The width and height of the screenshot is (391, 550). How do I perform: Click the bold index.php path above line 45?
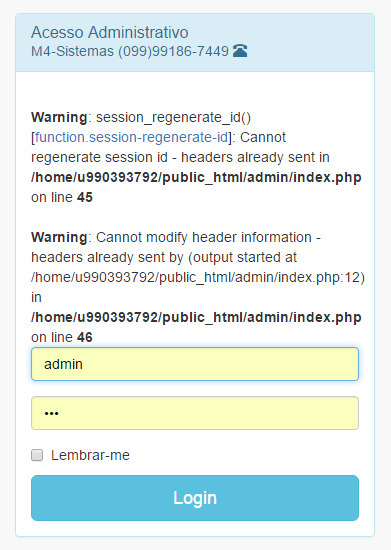coord(196,177)
